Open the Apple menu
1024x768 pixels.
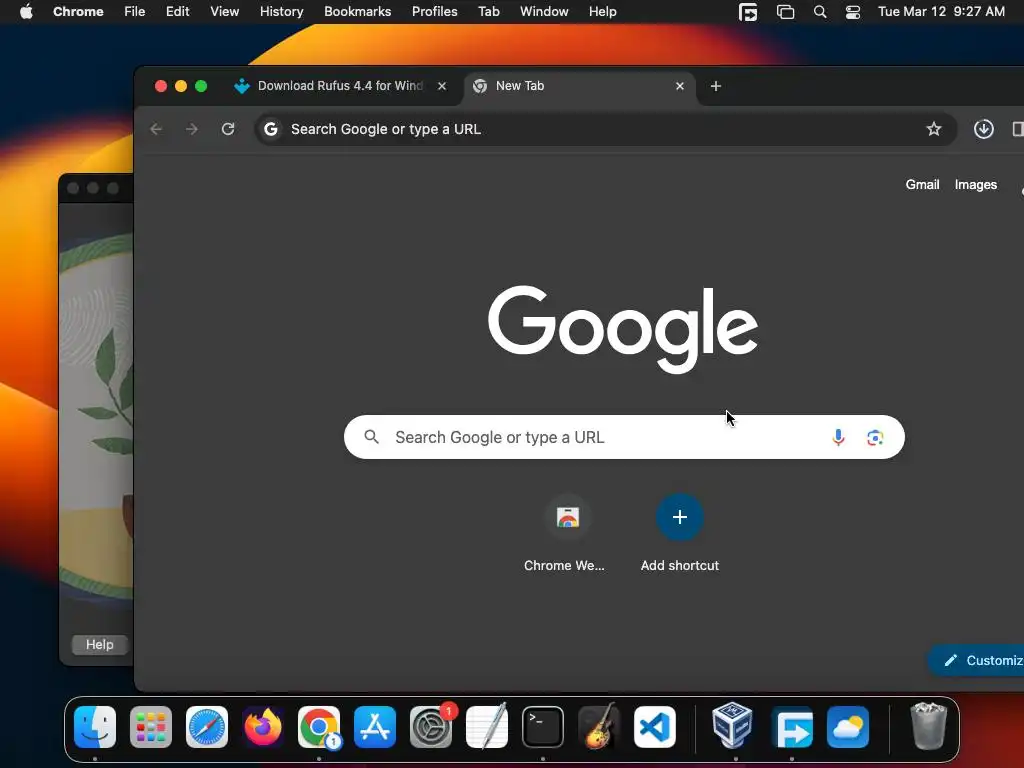(x=26, y=12)
